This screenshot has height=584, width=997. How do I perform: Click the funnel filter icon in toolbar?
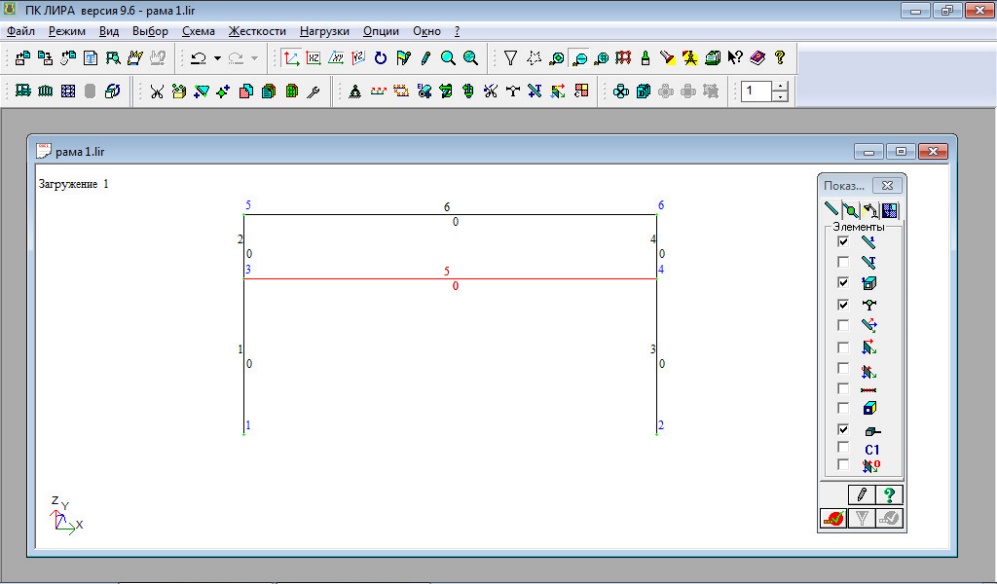click(510, 58)
